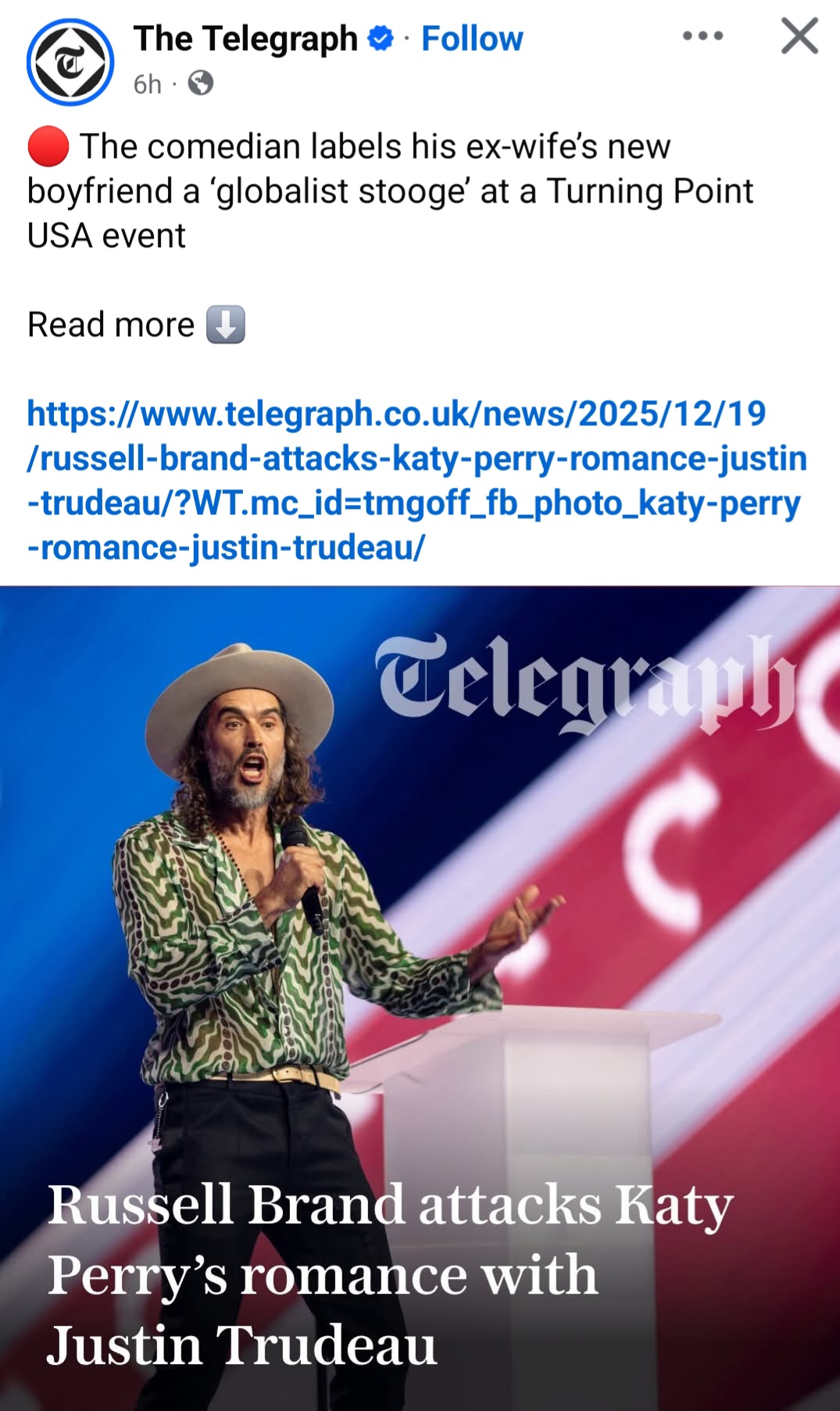The height and width of the screenshot is (1411, 840).
Task: Open The Telegraph profile picture
Action: pos(70,62)
